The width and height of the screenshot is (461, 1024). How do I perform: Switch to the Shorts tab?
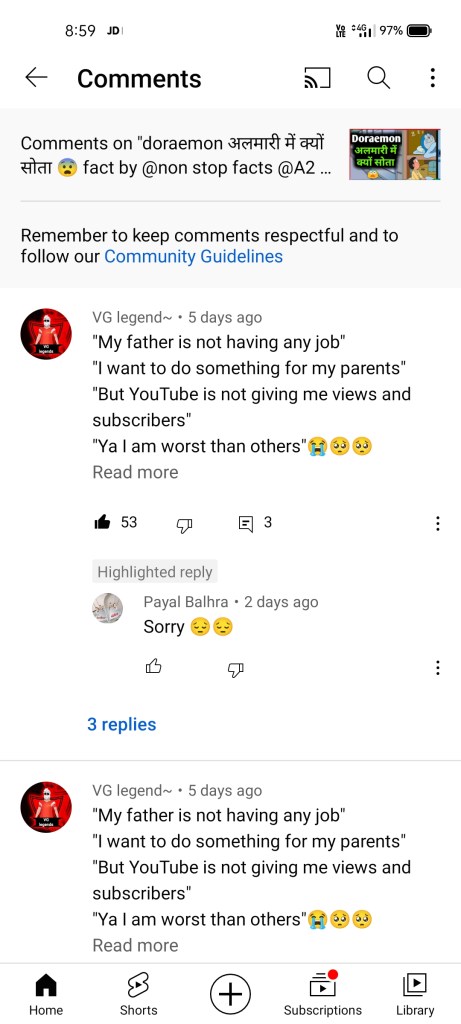tap(138, 993)
